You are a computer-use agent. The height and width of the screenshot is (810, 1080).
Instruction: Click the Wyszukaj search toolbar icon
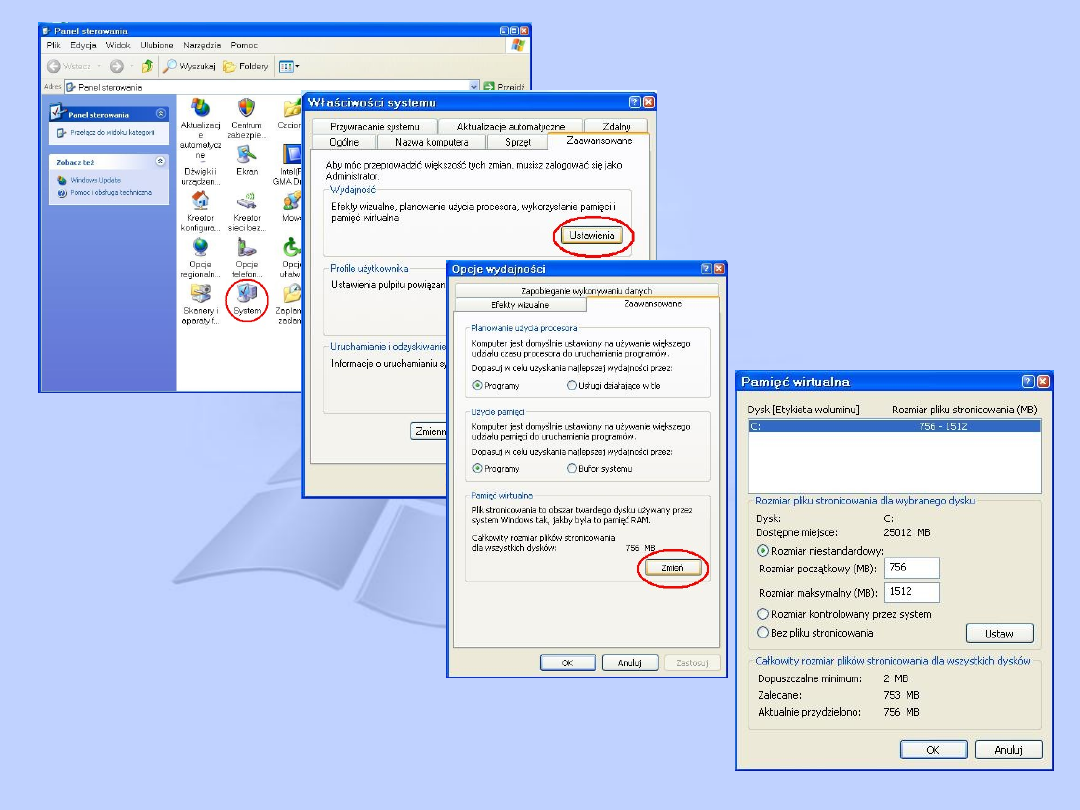coord(170,66)
